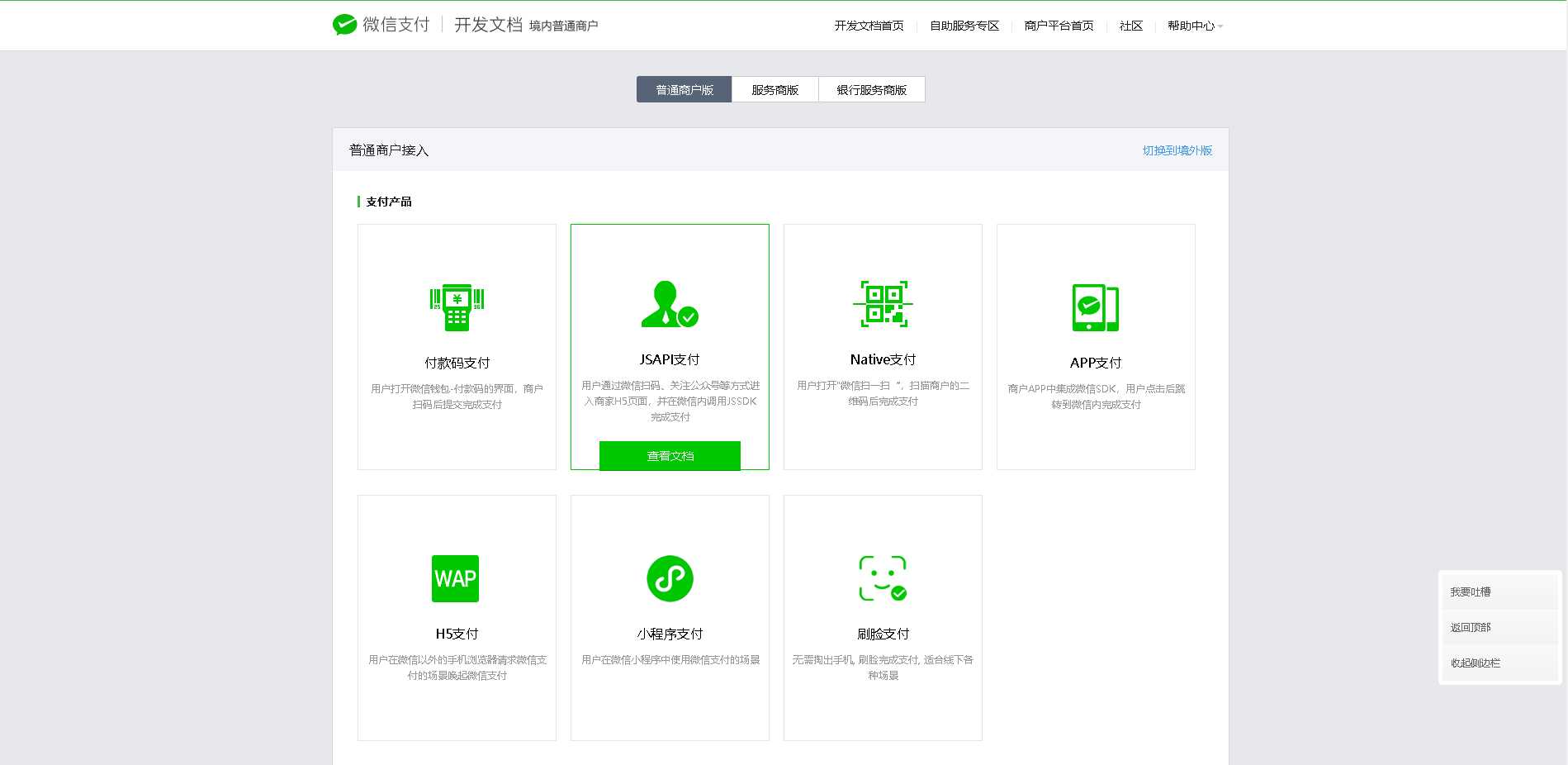Open 自助服务专区 in top navigation
This screenshot has height=765, width=1568.
964,26
